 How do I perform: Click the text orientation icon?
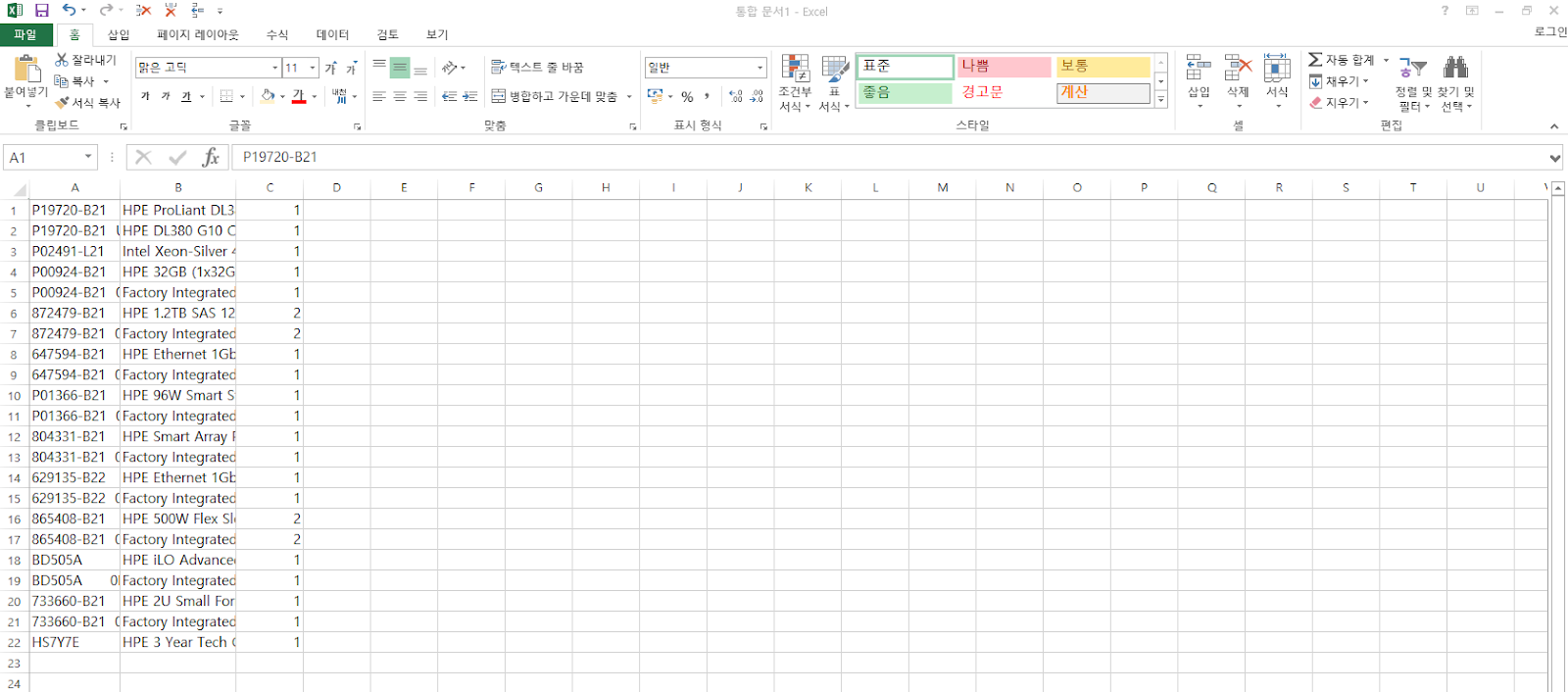450,68
